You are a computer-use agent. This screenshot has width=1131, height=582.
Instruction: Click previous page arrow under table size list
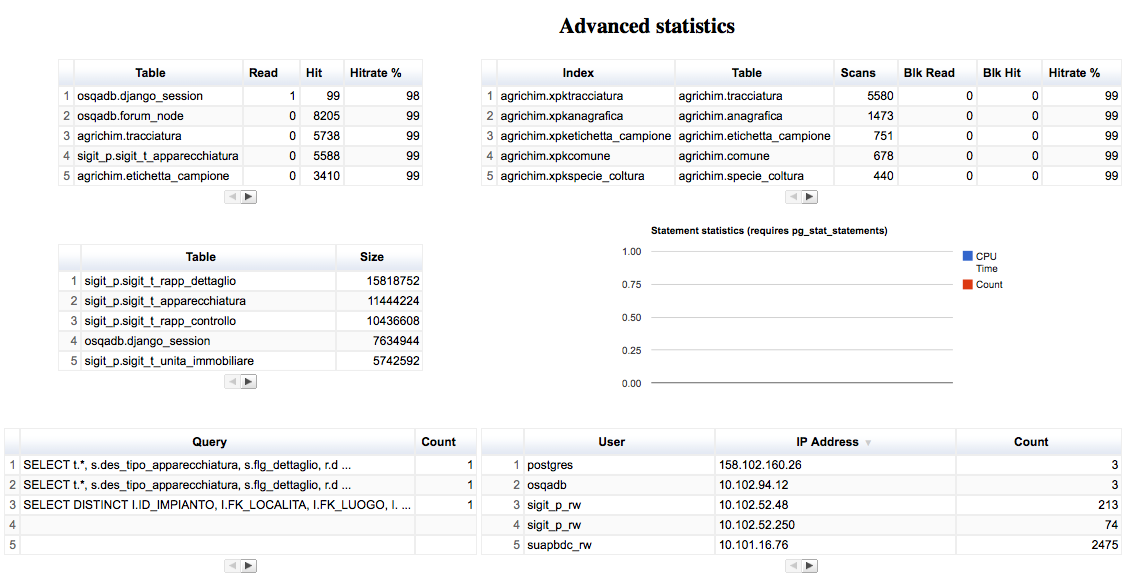(x=234, y=381)
